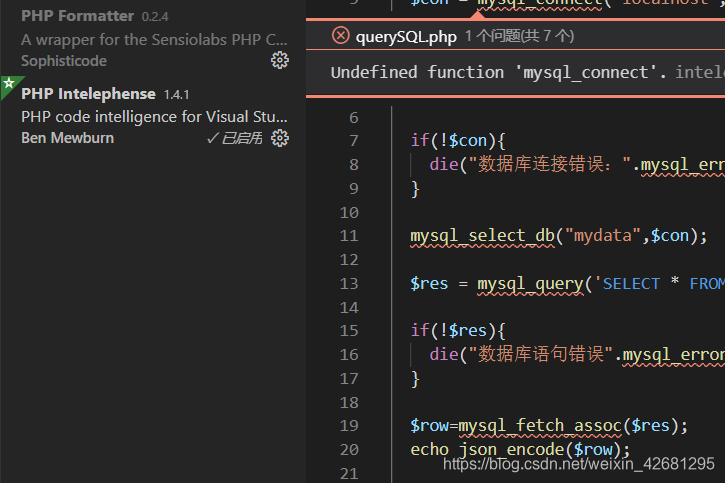
Task: Click the die call on line 16
Action: [x=444, y=355]
